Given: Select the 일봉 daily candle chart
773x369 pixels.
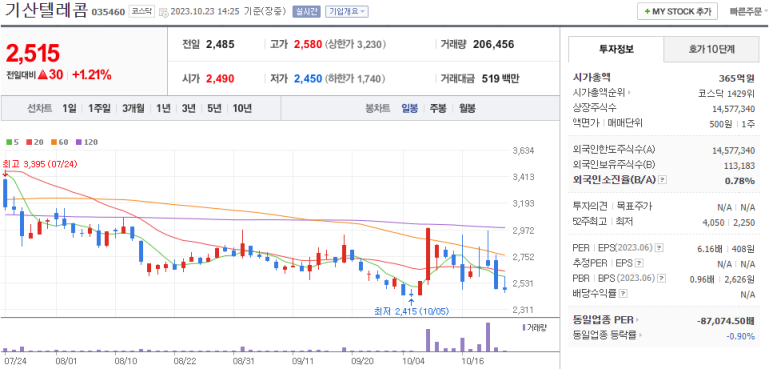Looking at the screenshot, I should 410,108.
